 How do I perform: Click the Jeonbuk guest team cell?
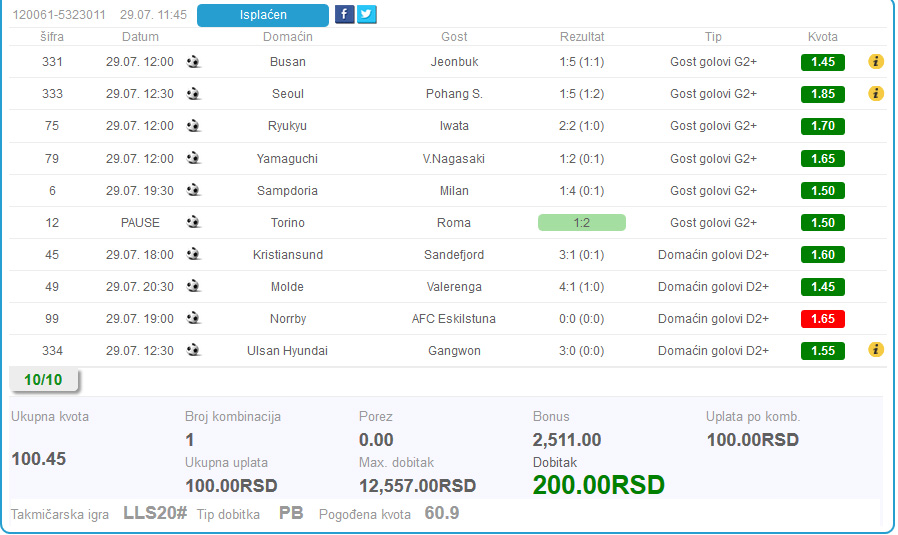click(x=454, y=62)
